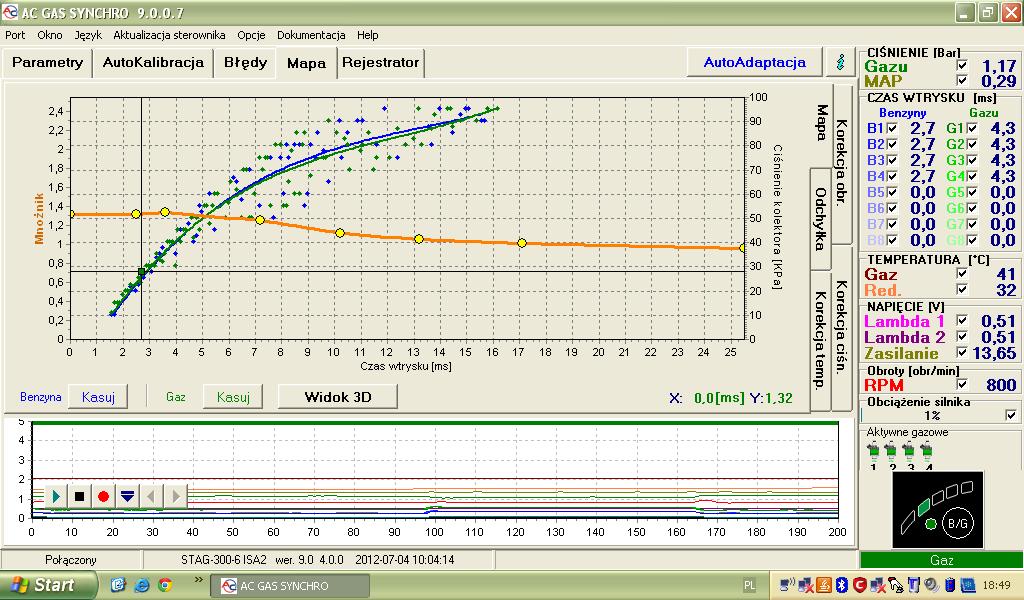Viewport: 1024px width, 600px height.
Task: Click the black stop button on recorder
Action: (x=80, y=496)
